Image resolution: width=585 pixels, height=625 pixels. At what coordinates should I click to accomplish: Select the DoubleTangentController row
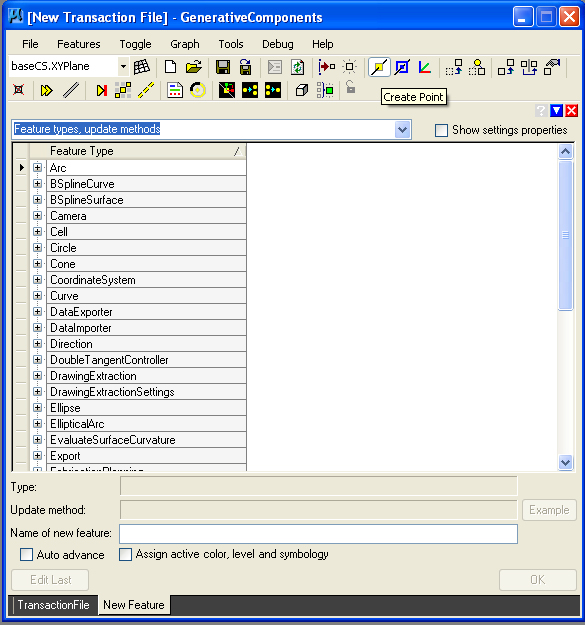pos(147,360)
